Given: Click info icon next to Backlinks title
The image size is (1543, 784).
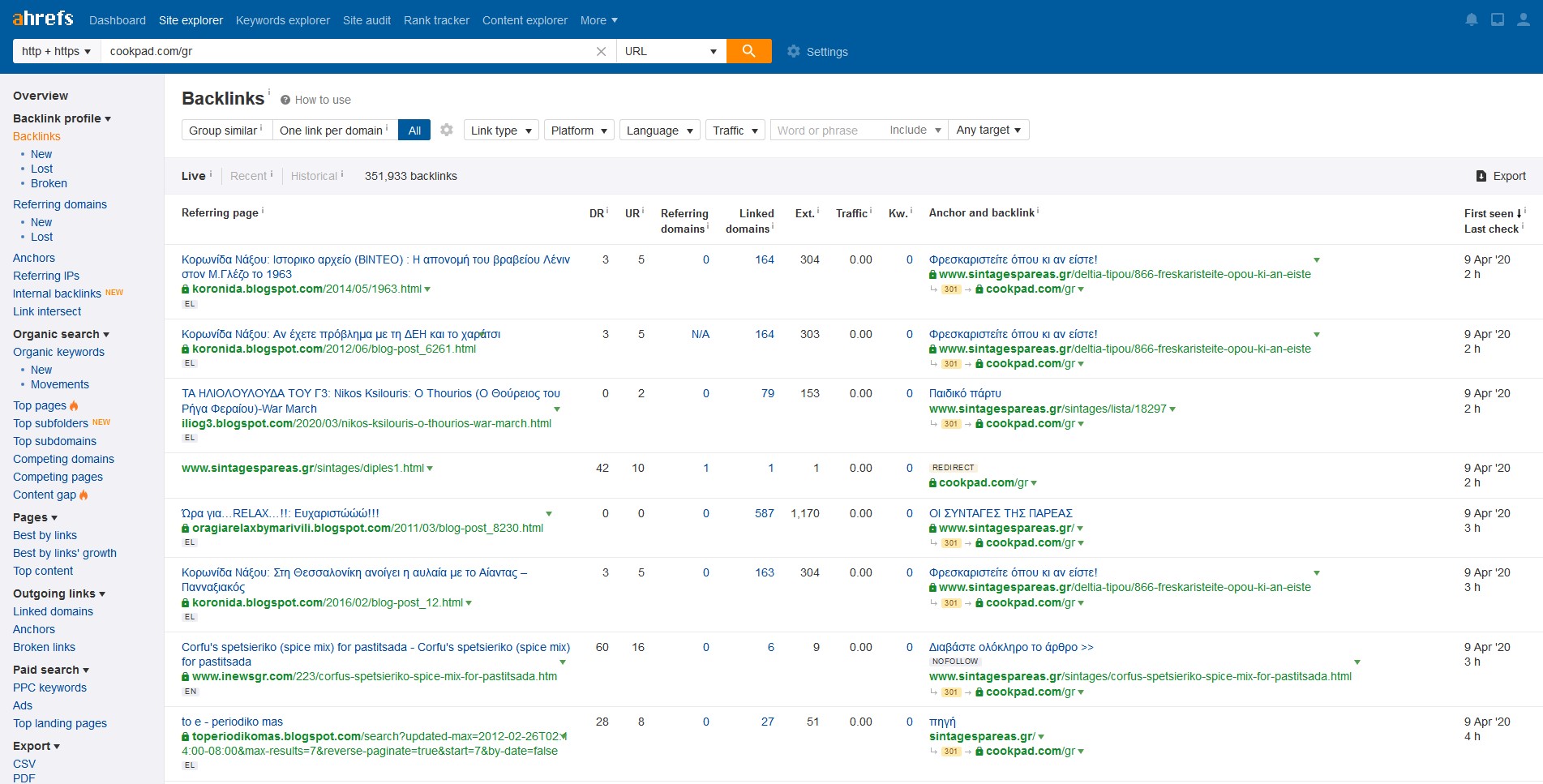Looking at the screenshot, I should click(x=269, y=91).
